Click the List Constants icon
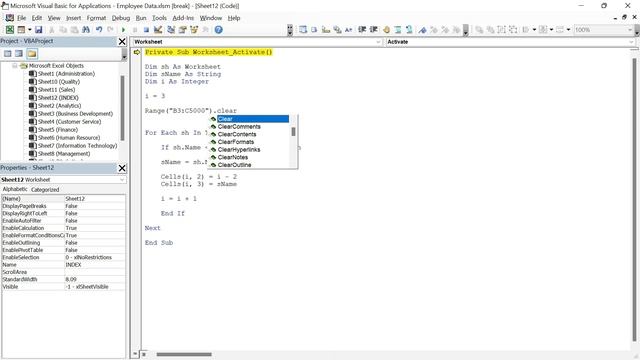This screenshot has height=360, width=640. 314,29
